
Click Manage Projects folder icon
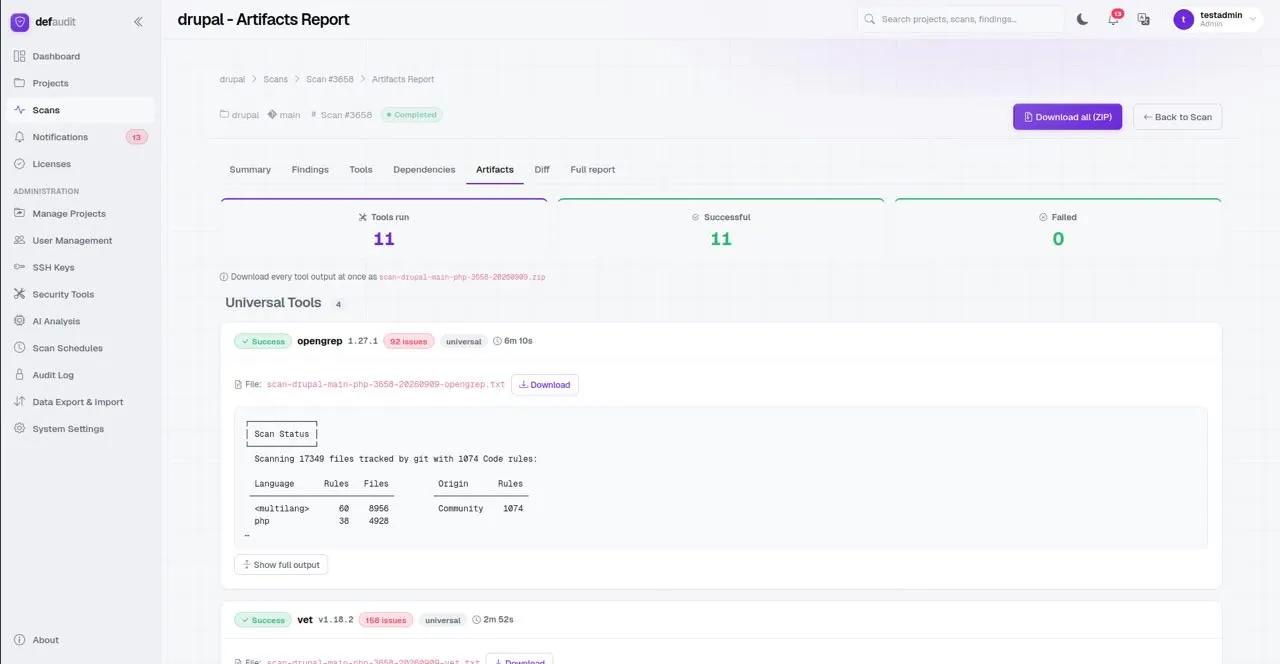pos(20,213)
